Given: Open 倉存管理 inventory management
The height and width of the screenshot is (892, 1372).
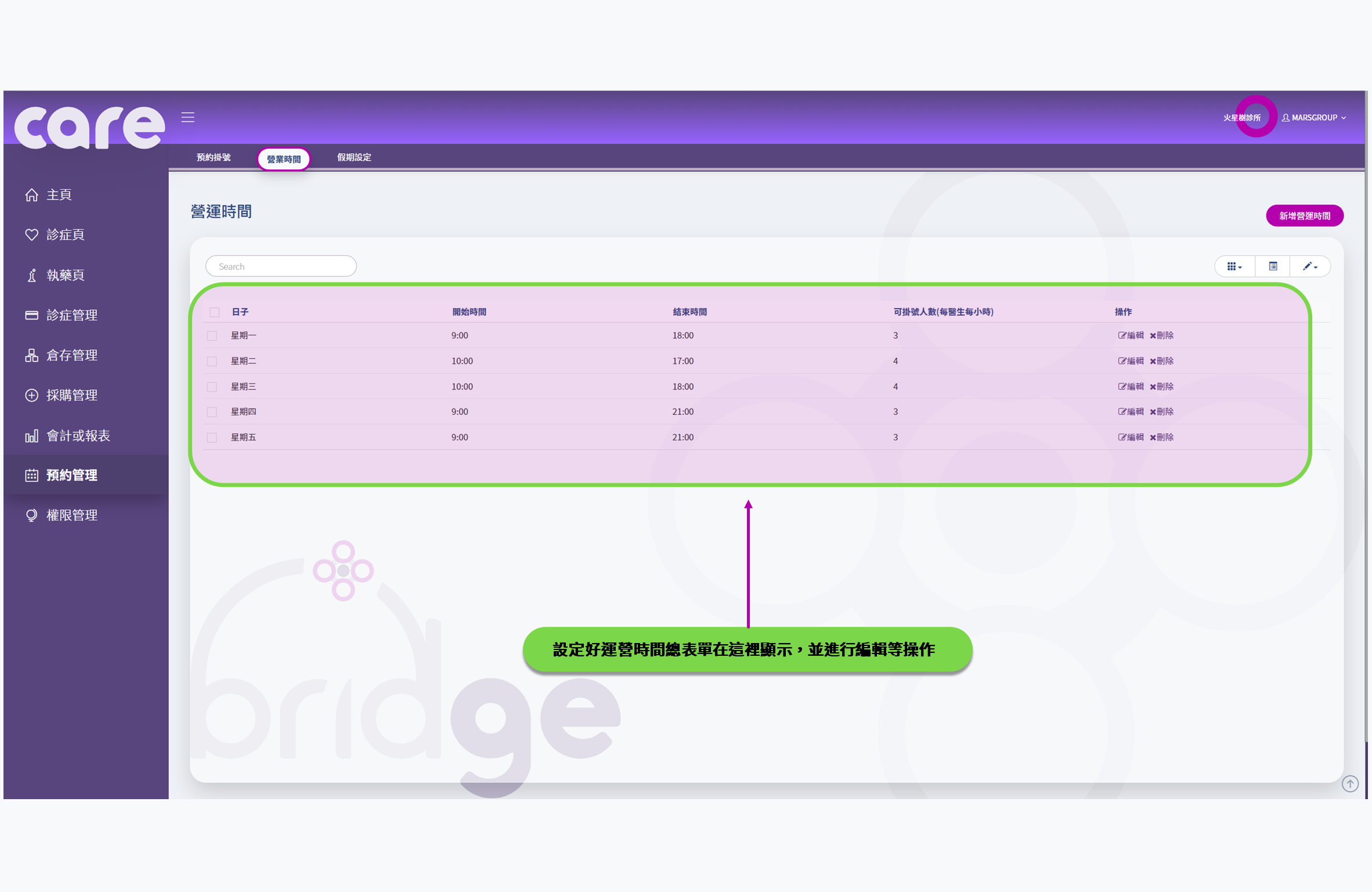Looking at the screenshot, I should 72,355.
